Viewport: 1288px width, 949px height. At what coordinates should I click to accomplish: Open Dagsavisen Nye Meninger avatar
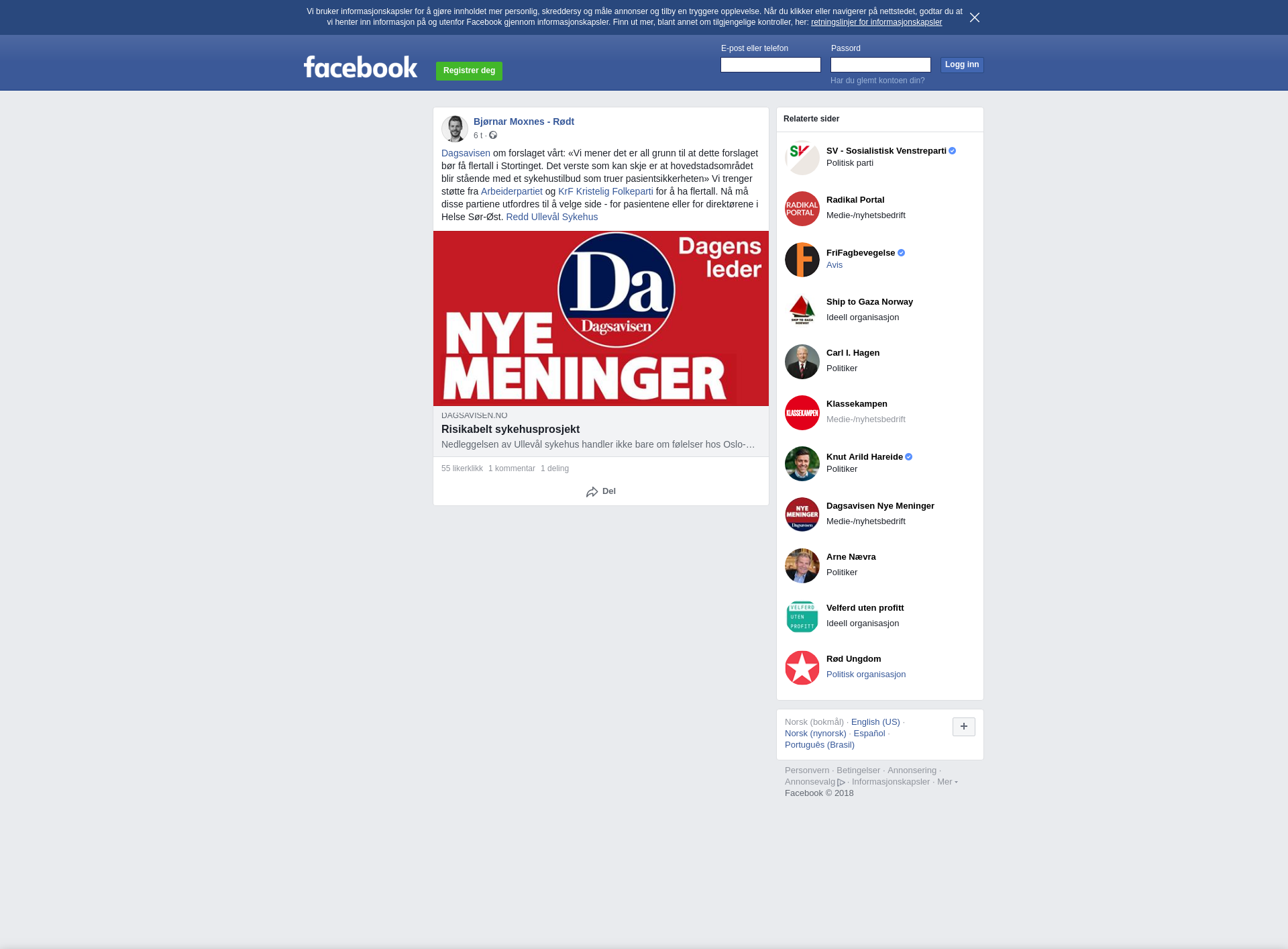pyautogui.click(x=802, y=515)
